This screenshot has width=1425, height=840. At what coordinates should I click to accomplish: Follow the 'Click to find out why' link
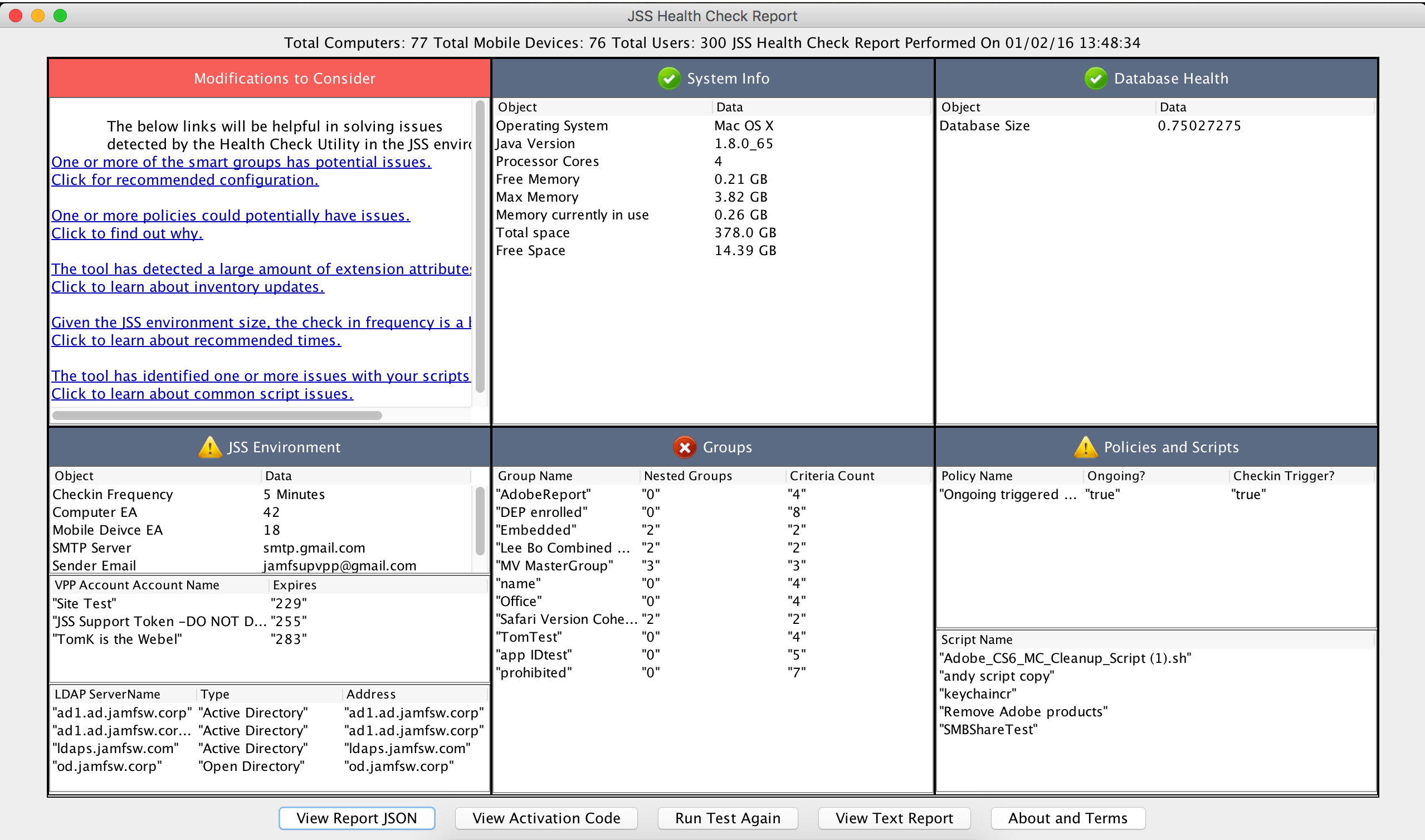click(127, 233)
